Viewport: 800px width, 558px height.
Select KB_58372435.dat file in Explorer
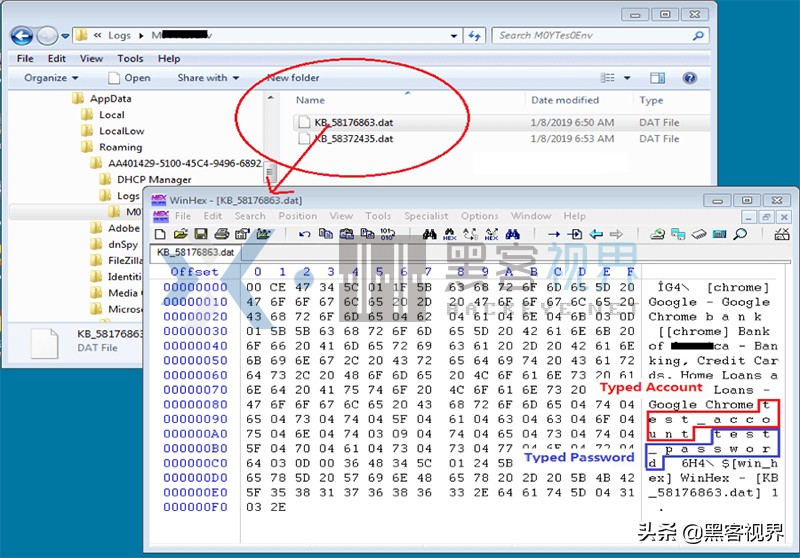point(354,139)
